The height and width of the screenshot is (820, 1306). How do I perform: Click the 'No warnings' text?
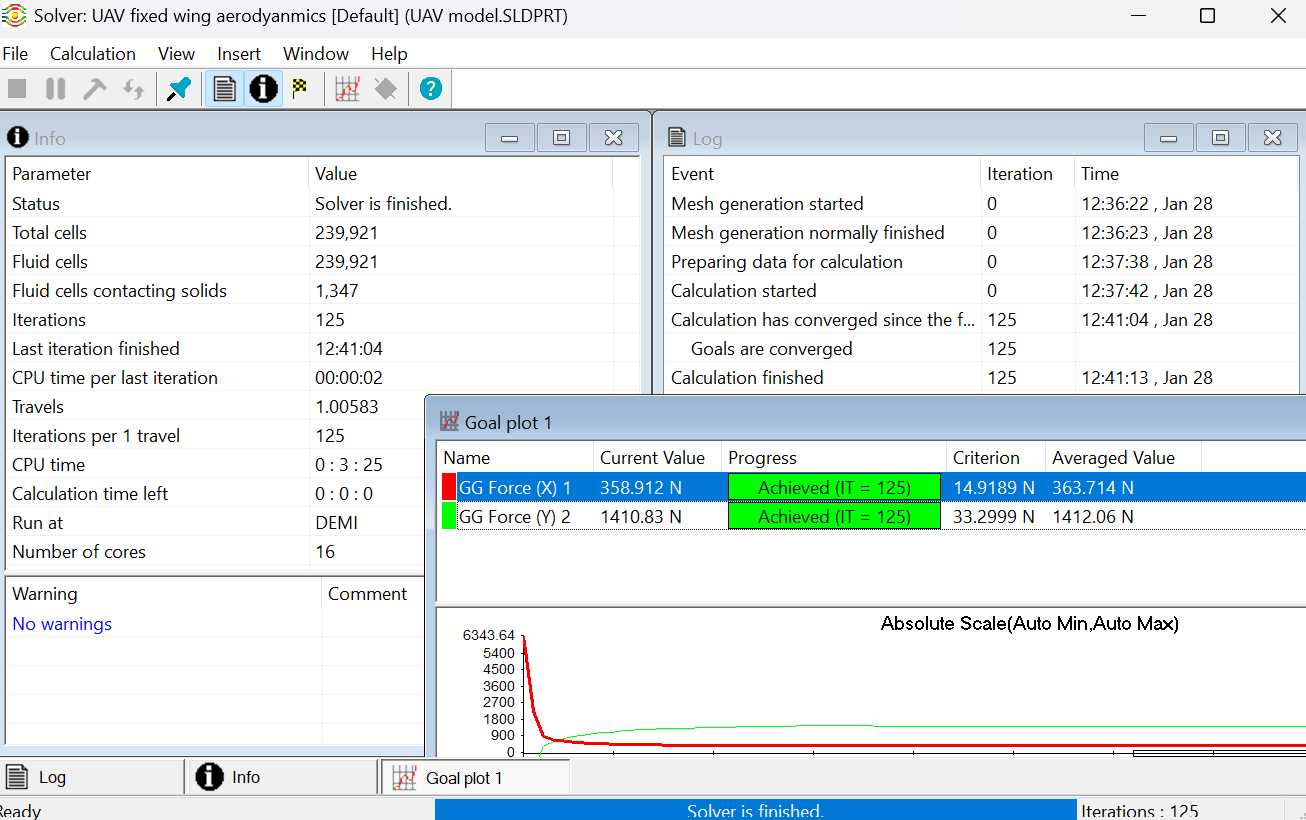(x=62, y=624)
